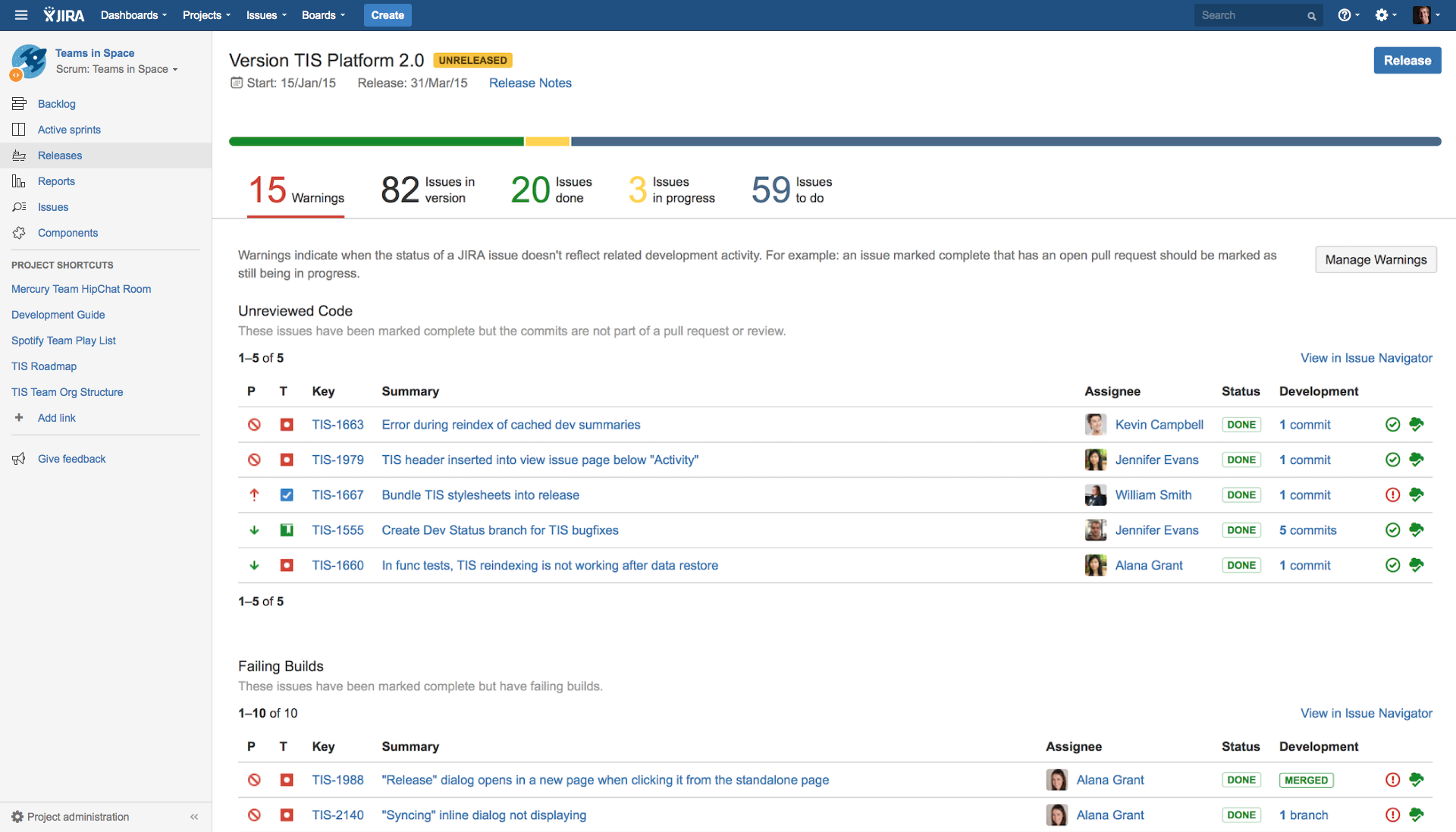This screenshot has width=1456, height=832.
Task: Click the Release button
Action: (1407, 61)
